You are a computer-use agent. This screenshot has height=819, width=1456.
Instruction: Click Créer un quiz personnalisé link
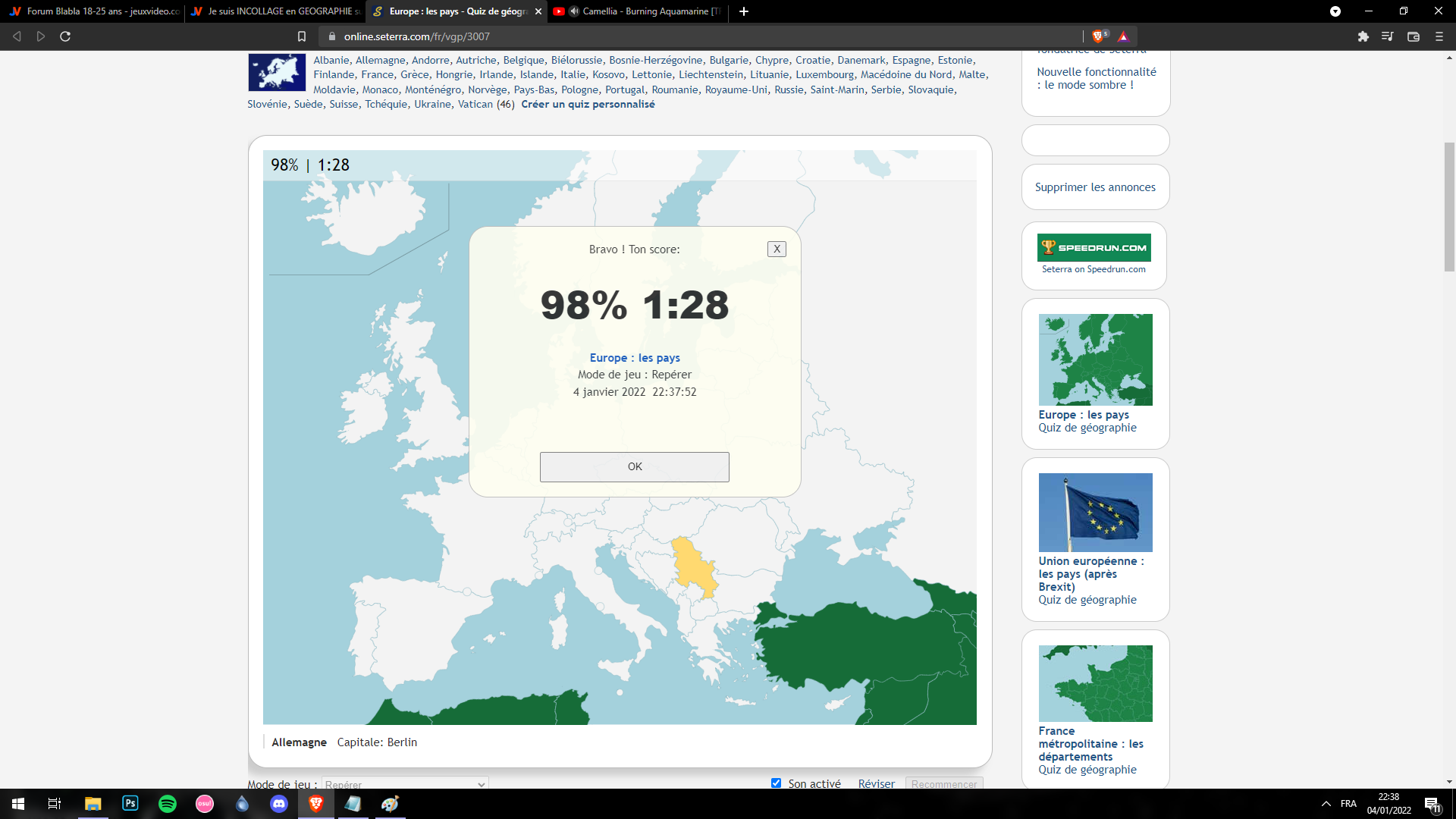[x=588, y=104]
